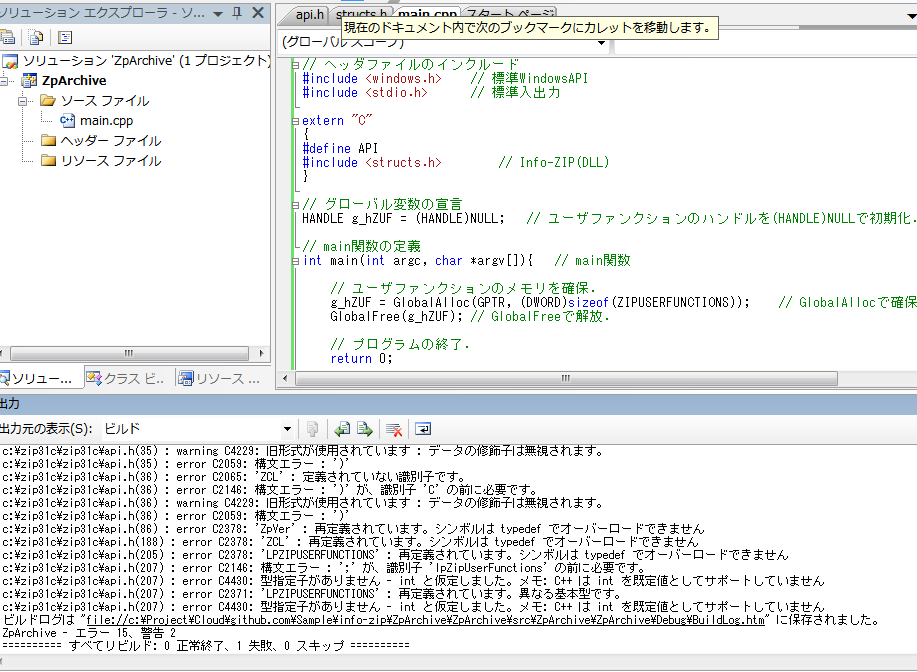
Task: Click the ヘッダー ファイル folder icon
Action: click(49, 140)
